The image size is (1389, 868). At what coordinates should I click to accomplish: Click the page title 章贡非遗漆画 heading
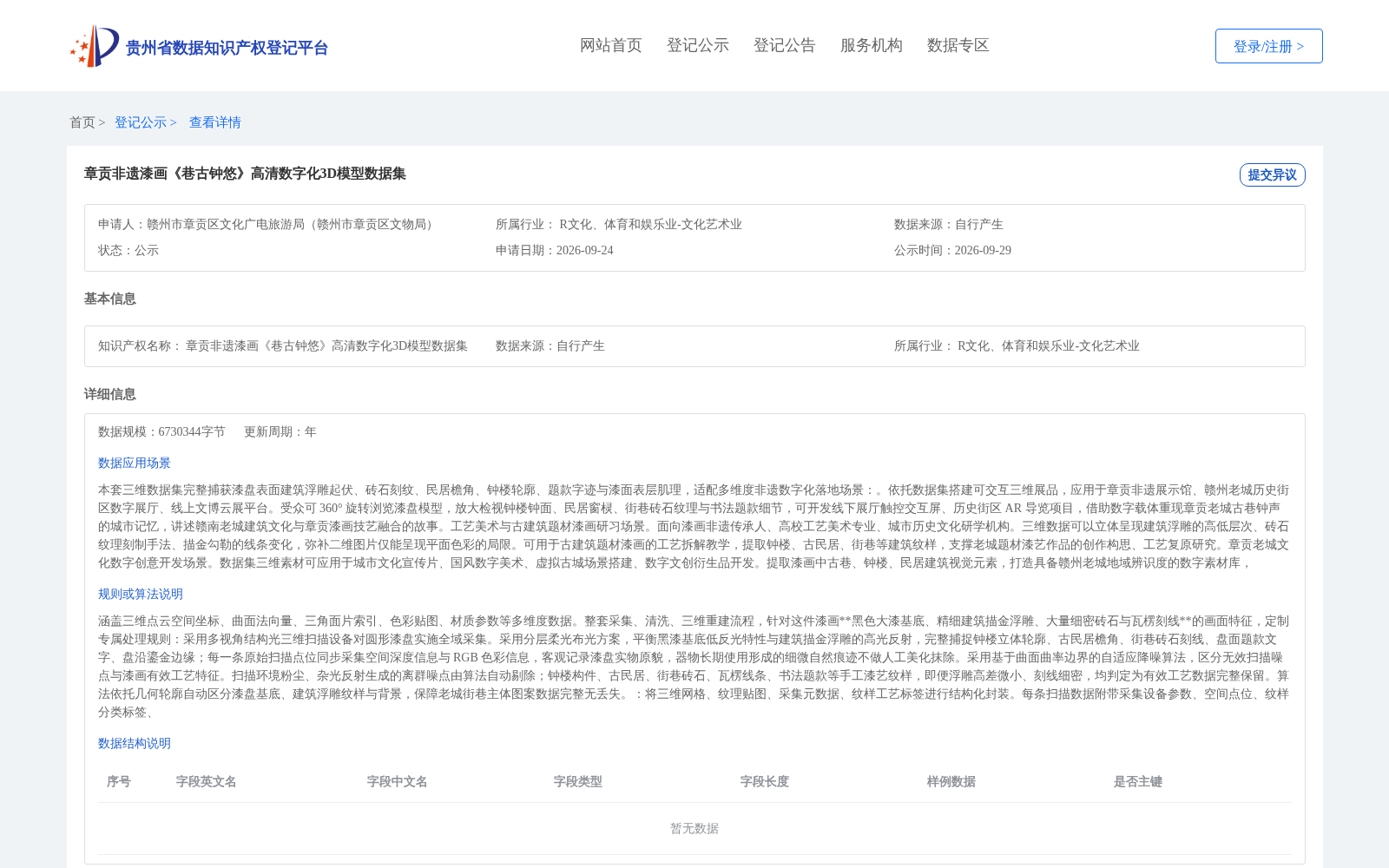[x=245, y=174]
